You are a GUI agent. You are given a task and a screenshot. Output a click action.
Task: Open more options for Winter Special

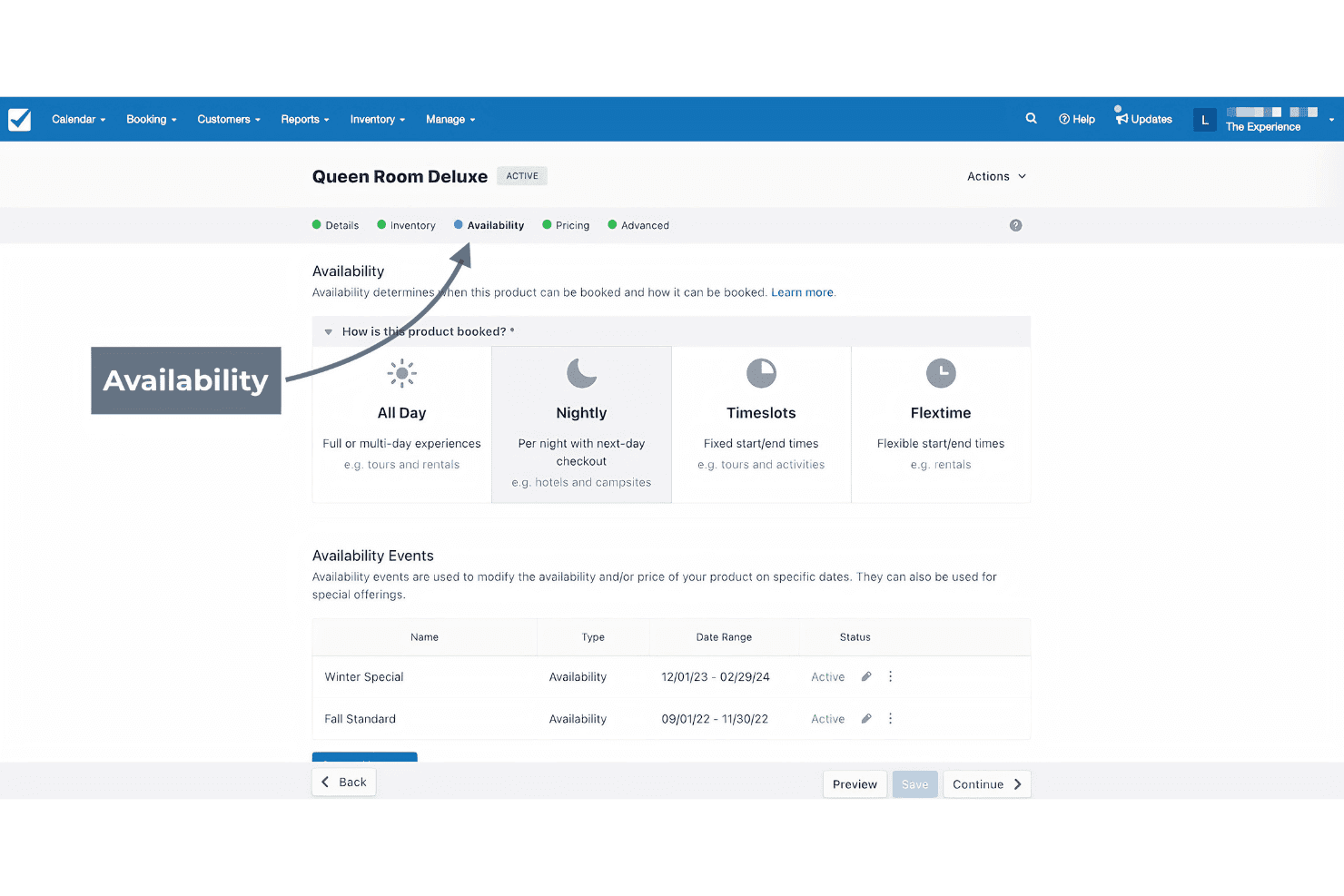tap(890, 676)
